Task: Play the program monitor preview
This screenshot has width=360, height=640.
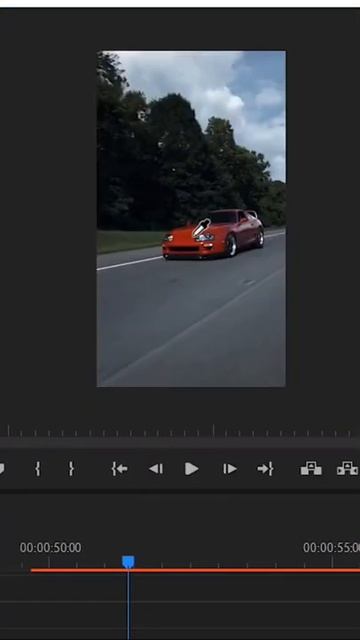Action: click(191, 469)
